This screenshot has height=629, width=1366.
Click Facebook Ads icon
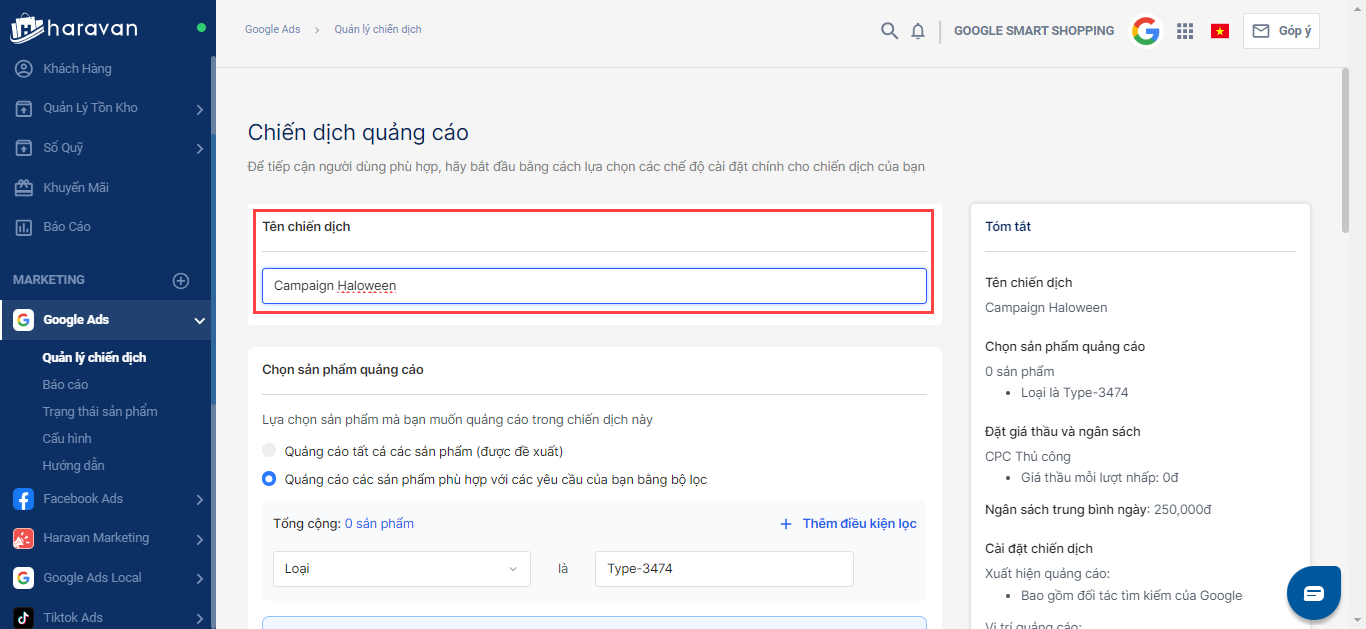(x=23, y=499)
